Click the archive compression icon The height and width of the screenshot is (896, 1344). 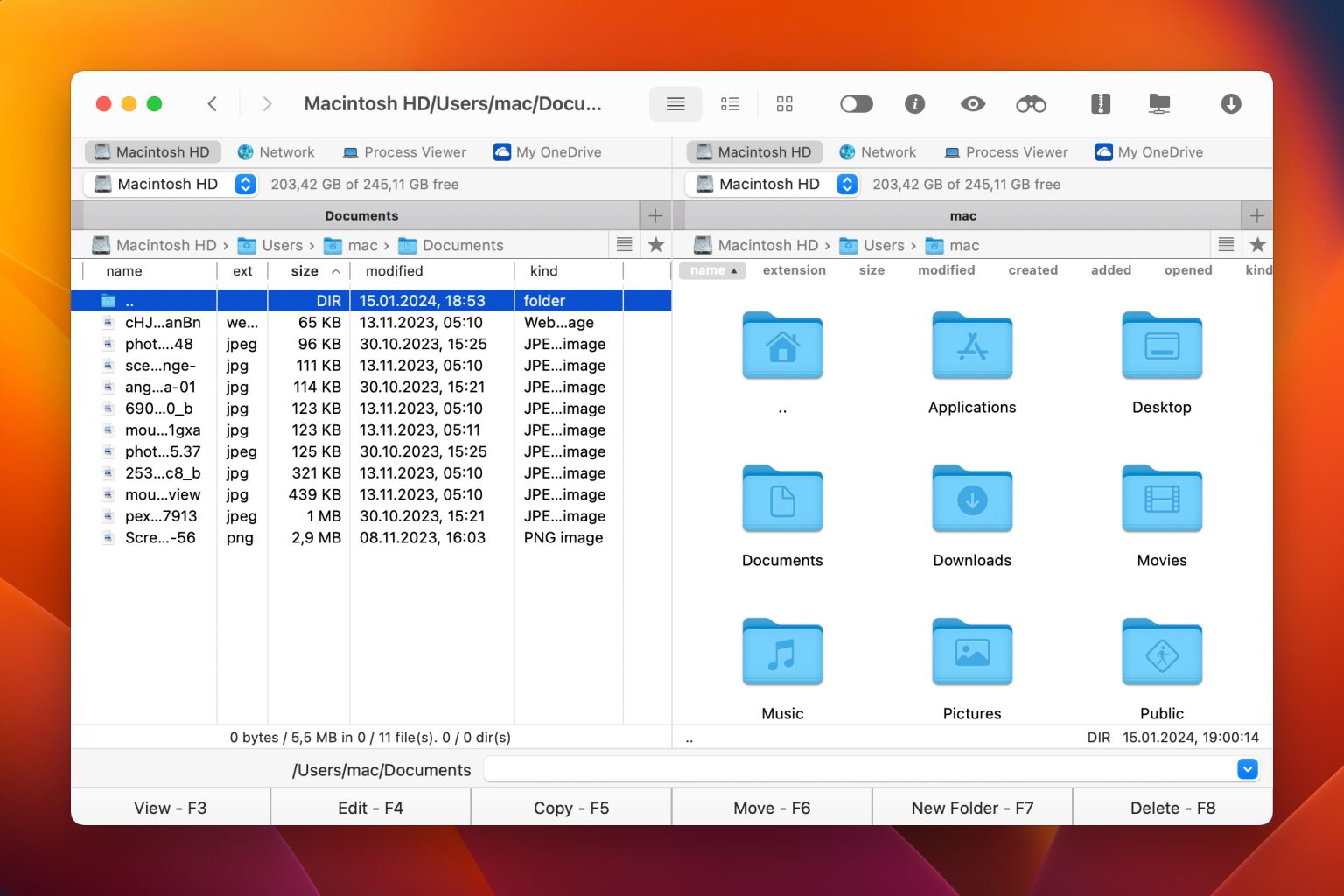[x=1101, y=103]
